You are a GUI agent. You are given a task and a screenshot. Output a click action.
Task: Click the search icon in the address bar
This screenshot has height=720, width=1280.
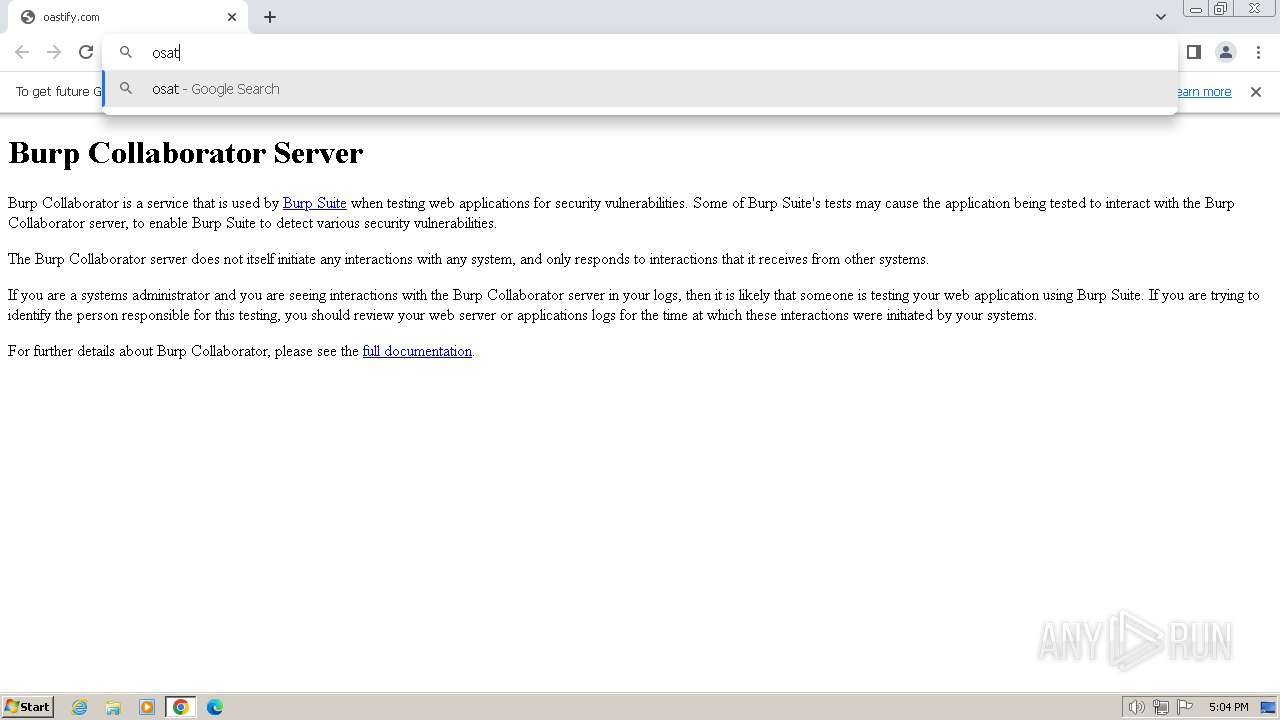click(126, 52)
